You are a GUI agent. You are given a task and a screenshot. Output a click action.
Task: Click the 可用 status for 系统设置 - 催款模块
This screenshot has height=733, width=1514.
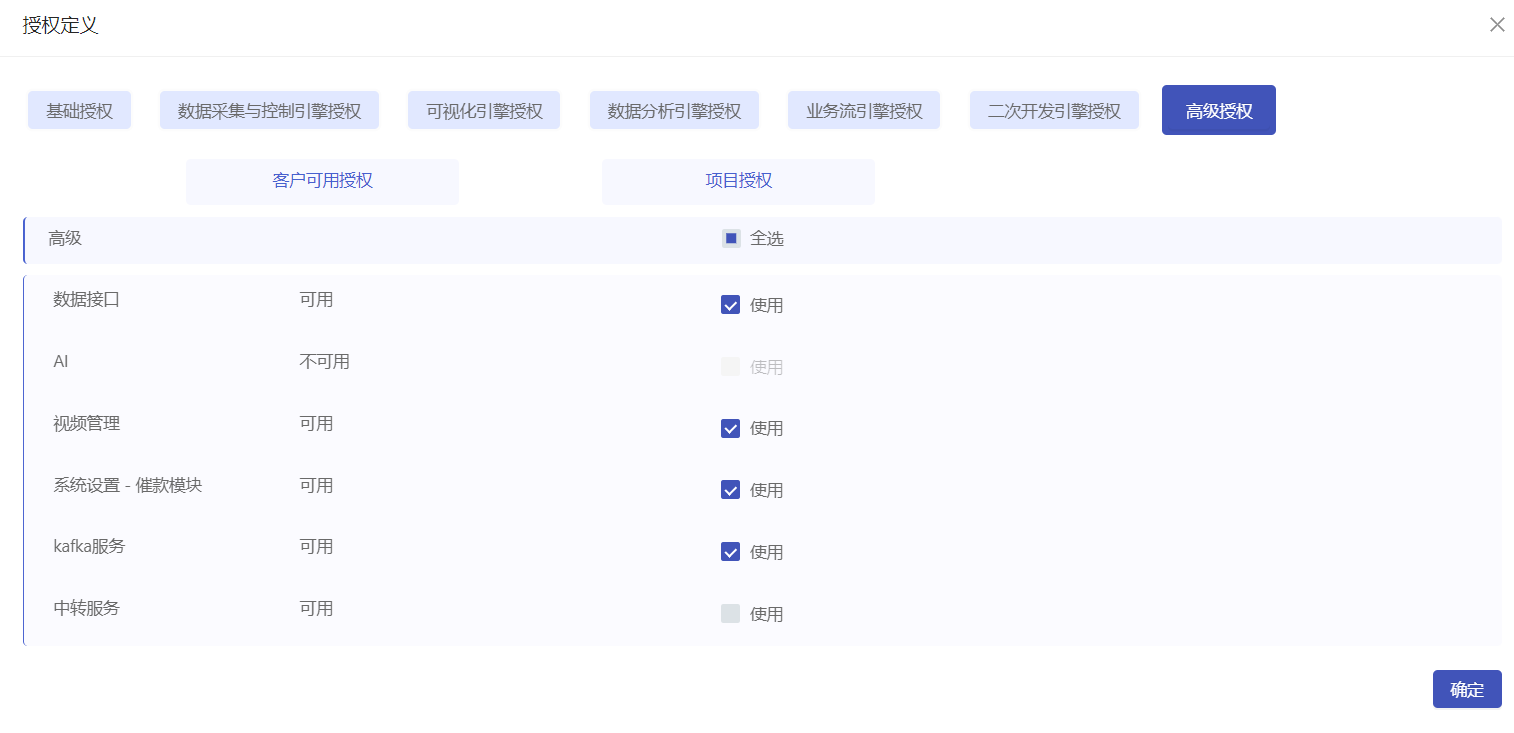(x=316, y=485)
